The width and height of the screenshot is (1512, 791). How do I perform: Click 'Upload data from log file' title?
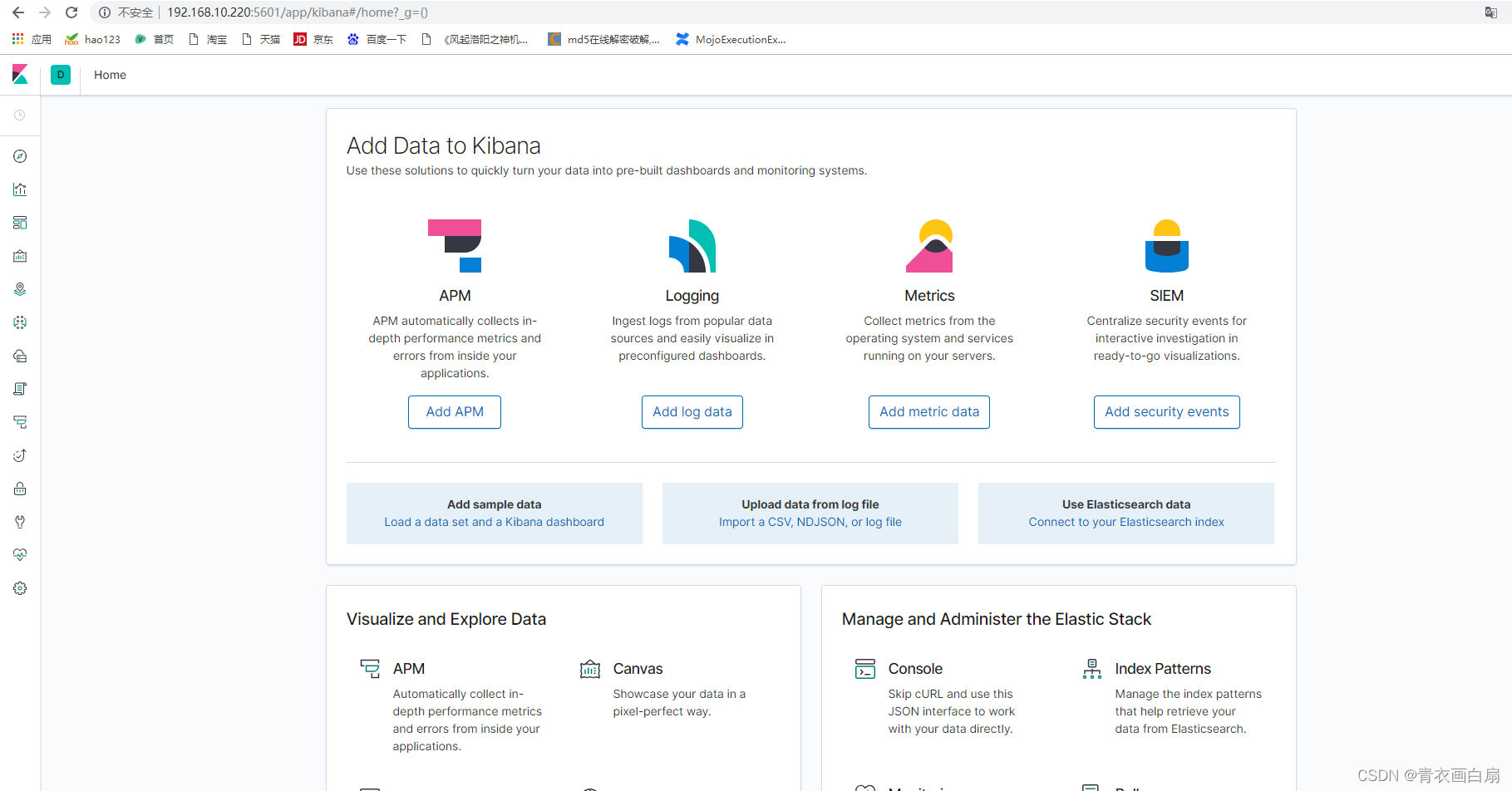(810, 504)
